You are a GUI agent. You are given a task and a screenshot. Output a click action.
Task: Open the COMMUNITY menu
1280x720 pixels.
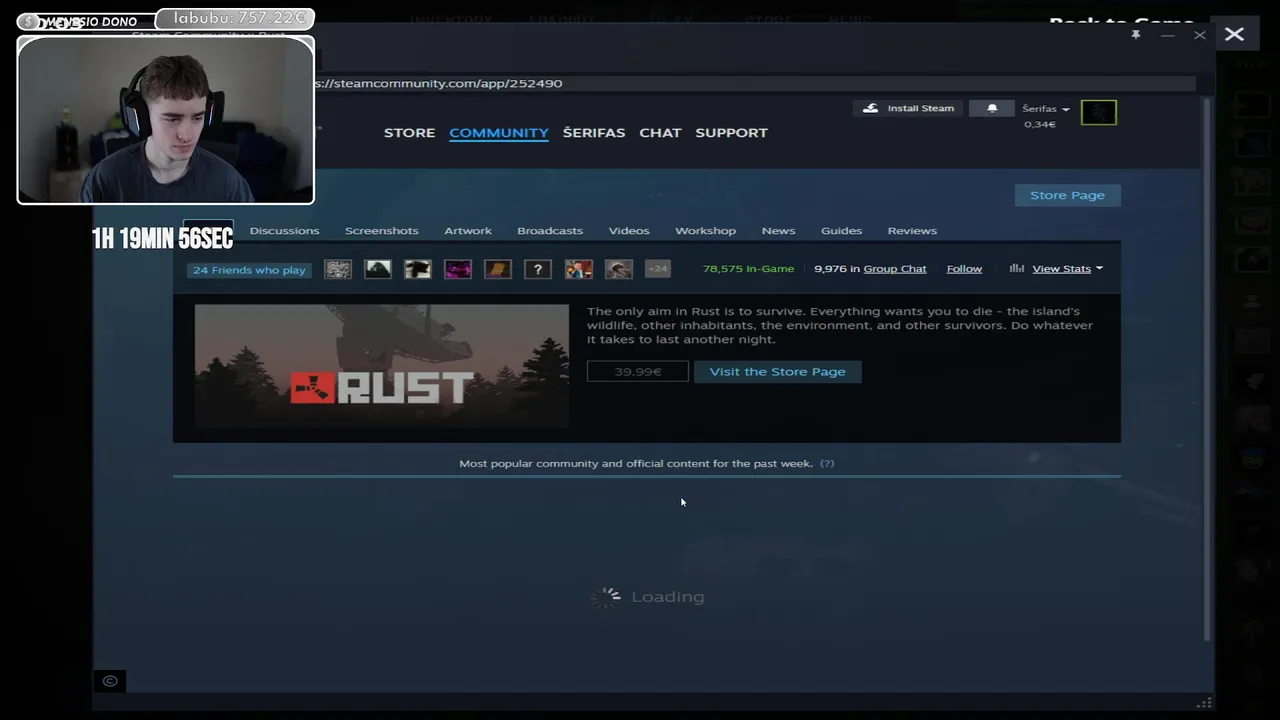(x=499, y=132)
